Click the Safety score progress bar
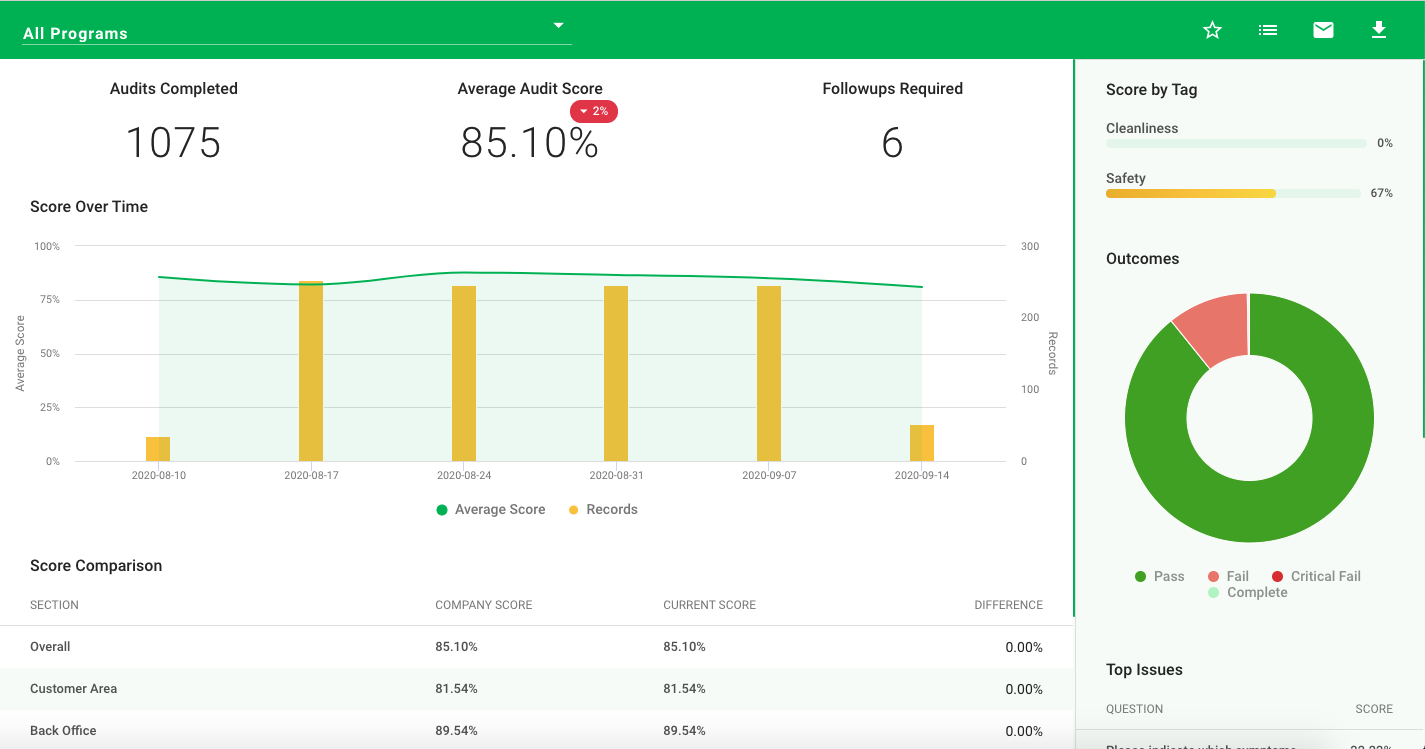Image resolution: width=1425 pixels, height=749 pixels. click(1233, 193)
